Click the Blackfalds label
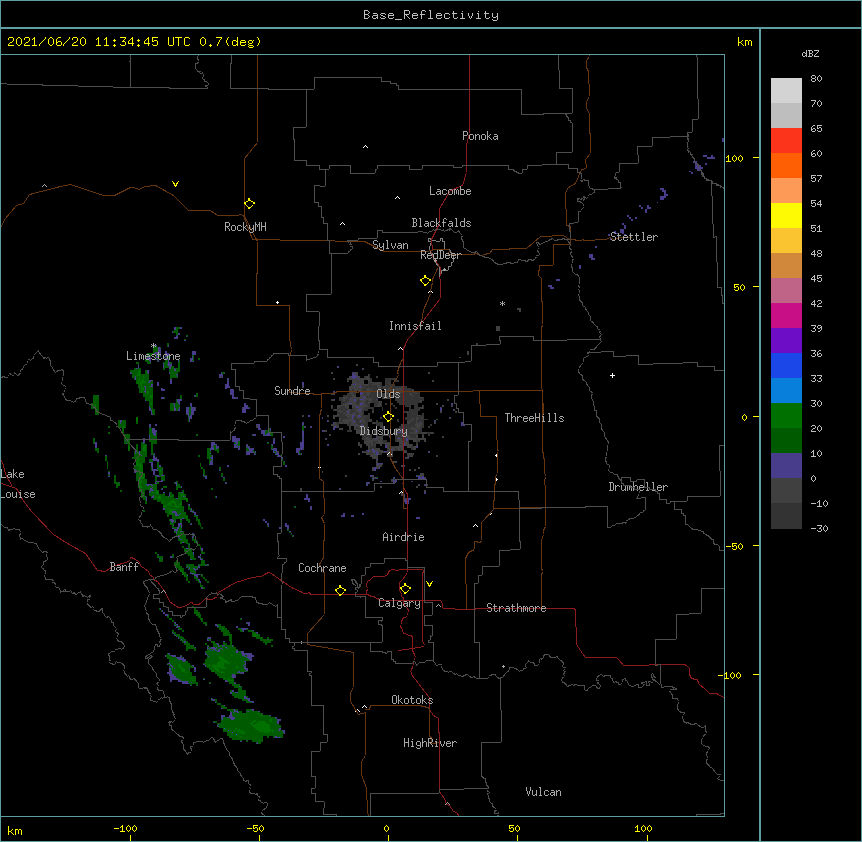This screenshot has width=862, height=842. (441, 223)
